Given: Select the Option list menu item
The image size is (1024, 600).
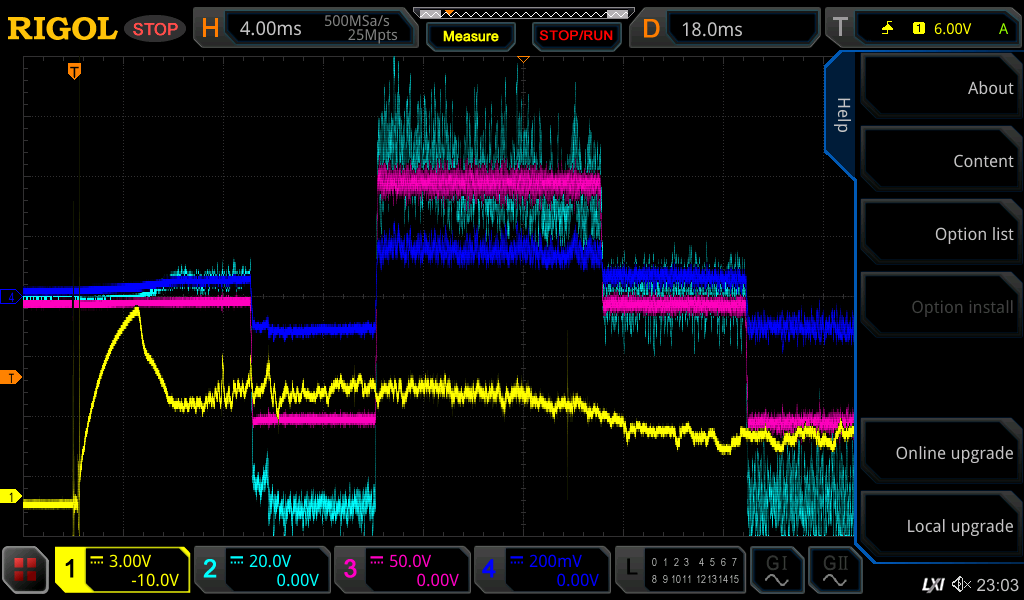Looking at the screenshot, I should point(940,234).
